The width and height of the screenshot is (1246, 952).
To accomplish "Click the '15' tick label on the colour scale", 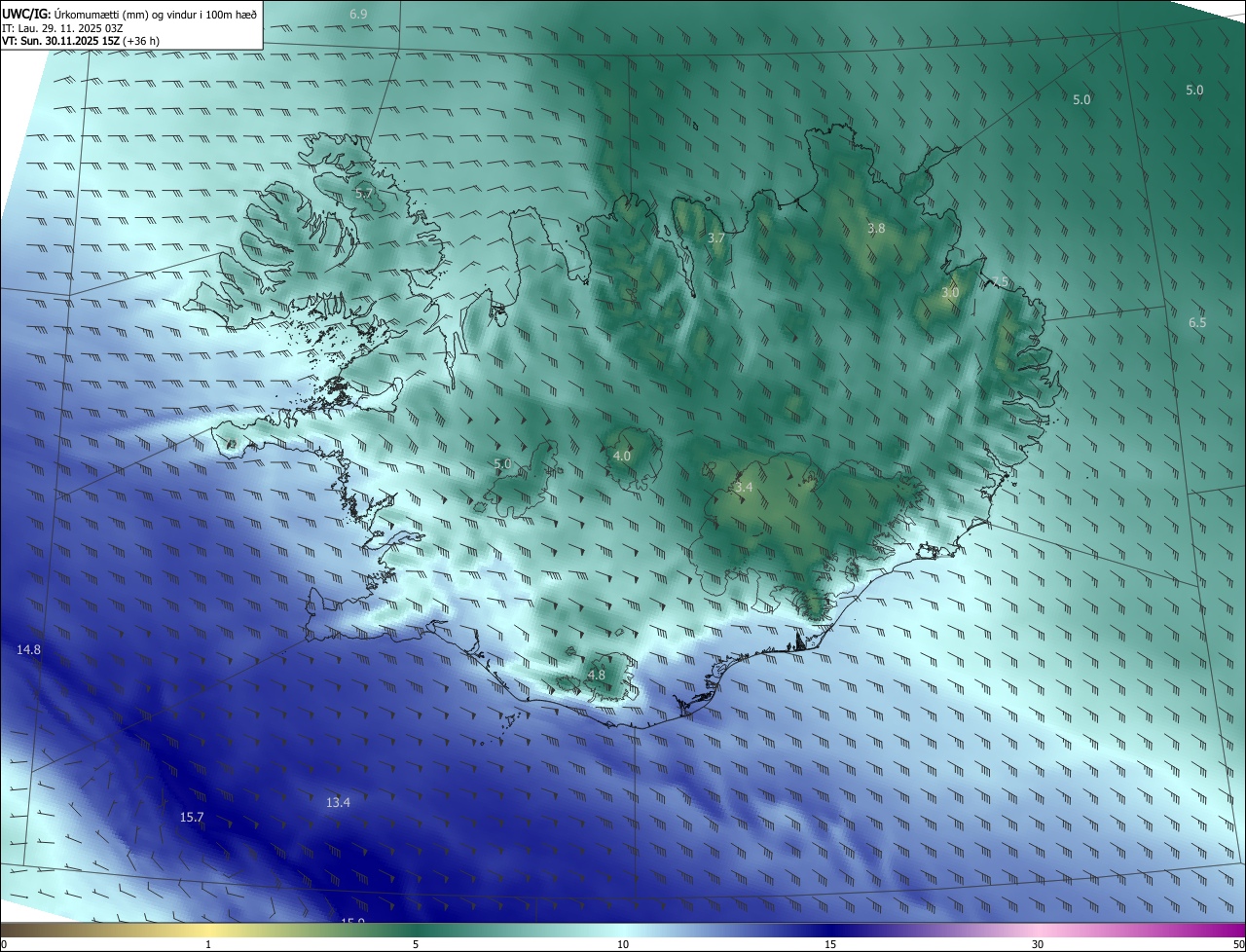I will tap(830, 944).
